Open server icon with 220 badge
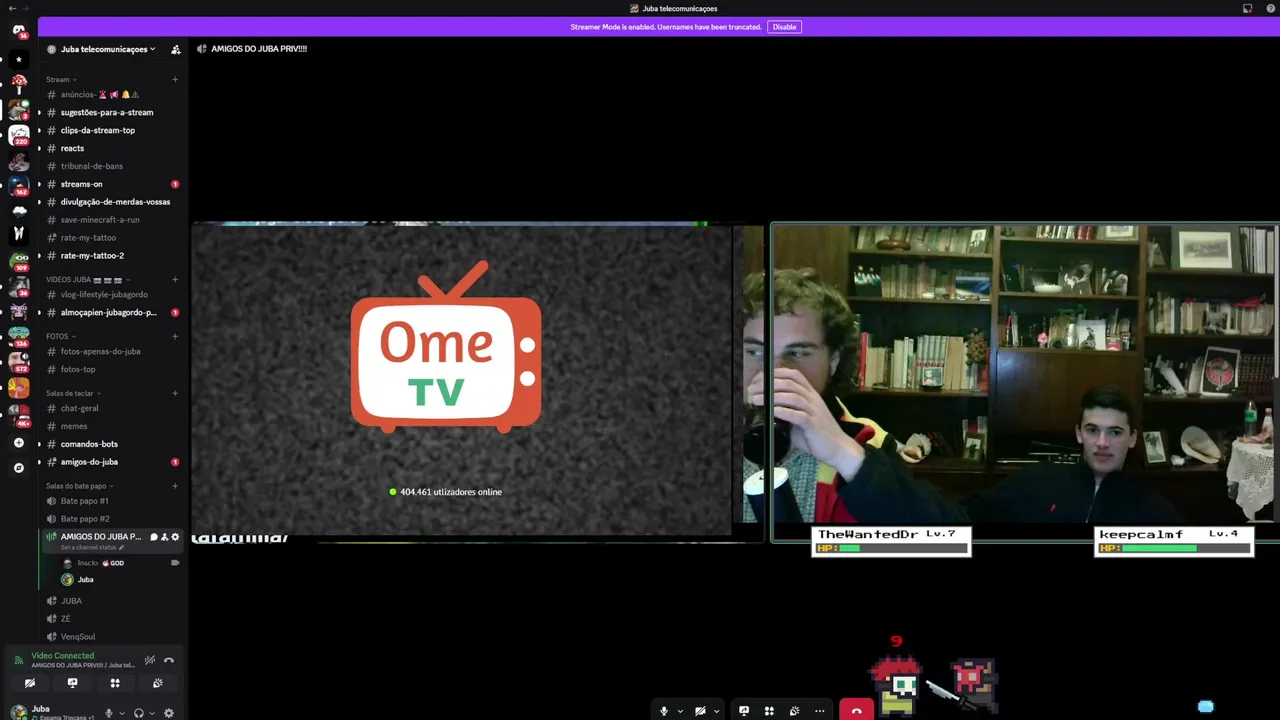The image size is (1280, 720). (19, 134)
